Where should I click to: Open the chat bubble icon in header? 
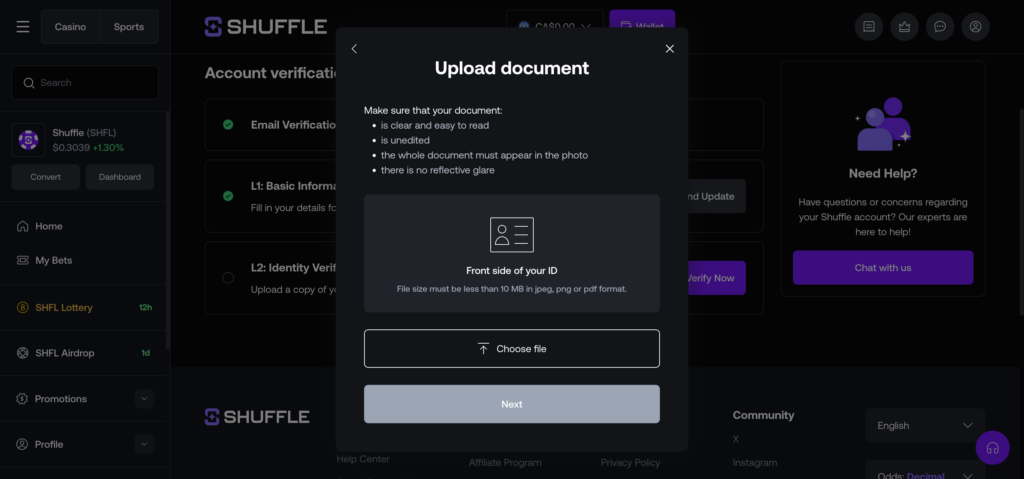940,27
